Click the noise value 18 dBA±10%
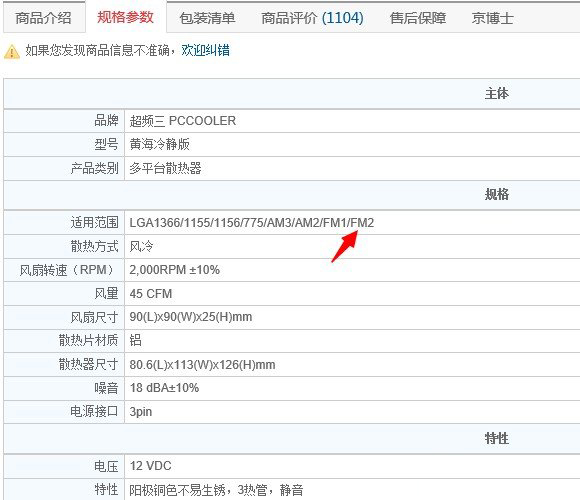The height and width of the screenshot is (500, 580). pyautogui.click(x=164, y=388)
